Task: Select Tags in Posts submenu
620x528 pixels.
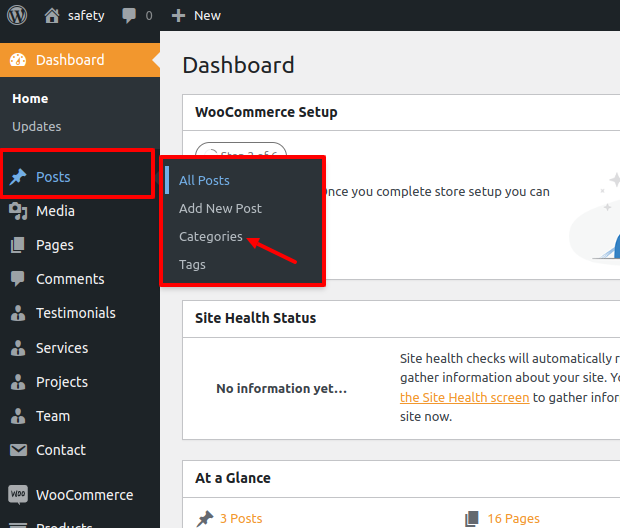Action: (x=192, y=265)
